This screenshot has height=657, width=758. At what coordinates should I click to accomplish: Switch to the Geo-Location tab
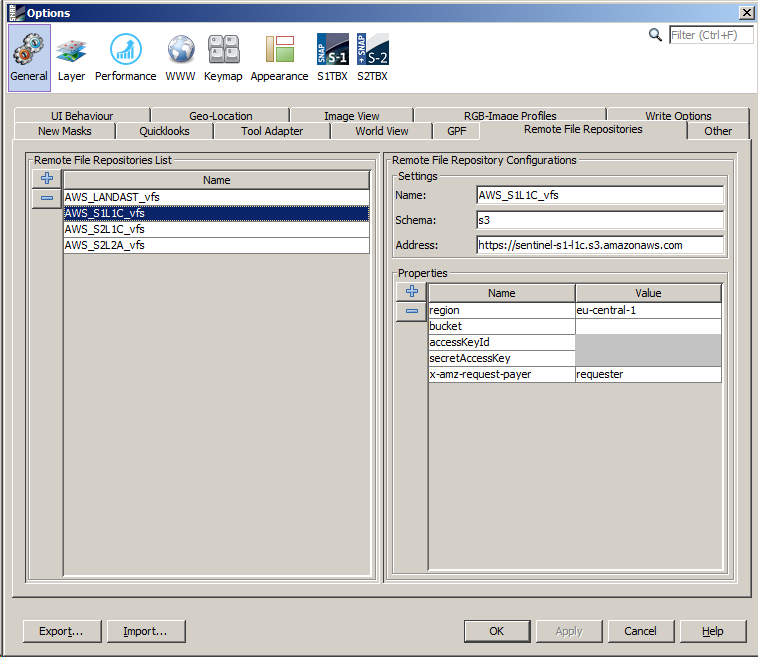click(x=220, y=116)
